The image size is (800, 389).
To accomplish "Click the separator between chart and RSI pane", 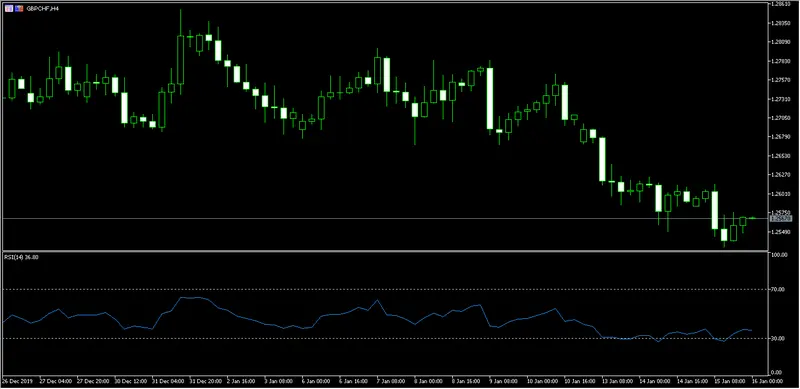I will pos(385,250).
